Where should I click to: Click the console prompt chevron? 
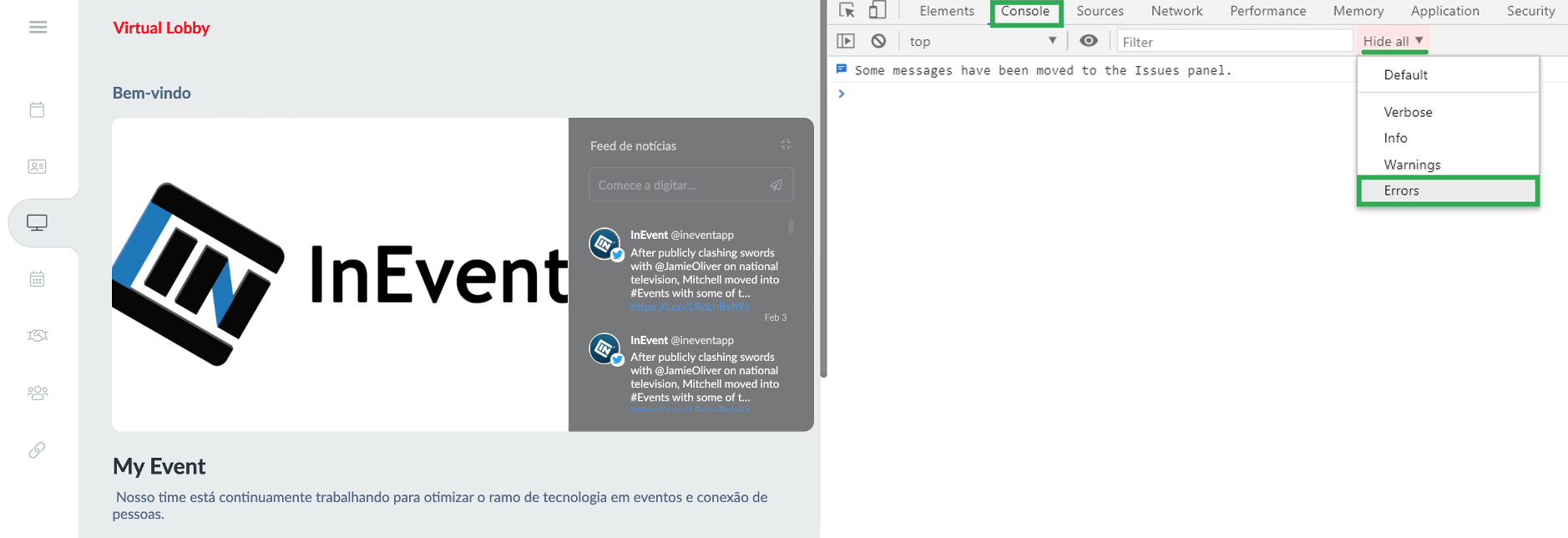842,94
